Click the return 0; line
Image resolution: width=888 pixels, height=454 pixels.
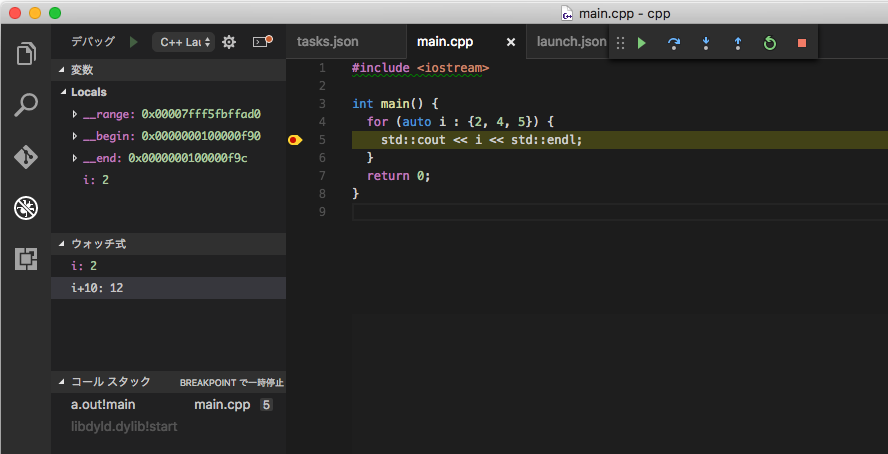coord(399,175)
